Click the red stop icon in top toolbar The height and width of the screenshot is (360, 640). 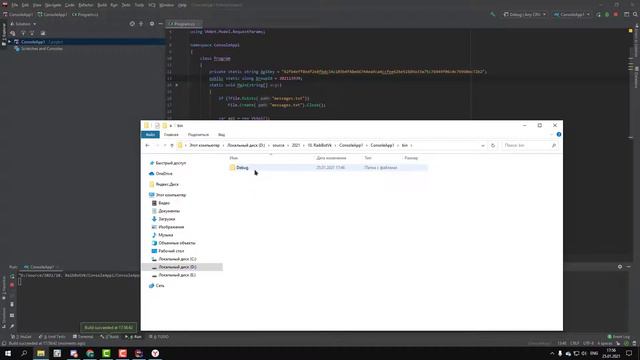coord(616,14)
